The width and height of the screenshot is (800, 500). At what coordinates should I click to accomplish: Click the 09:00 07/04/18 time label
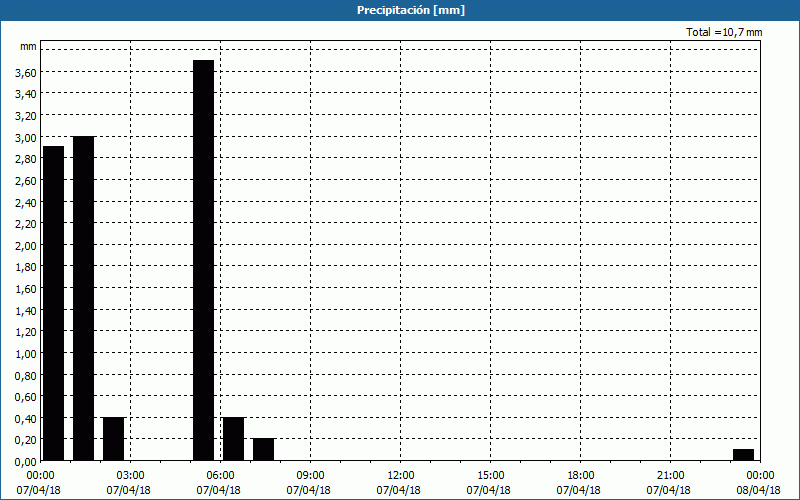309,483
